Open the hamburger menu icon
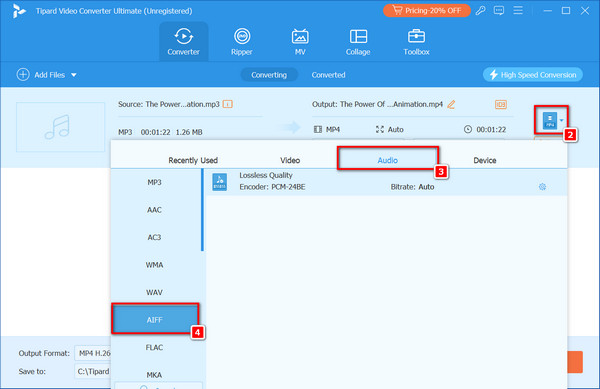 coord(518,10)
